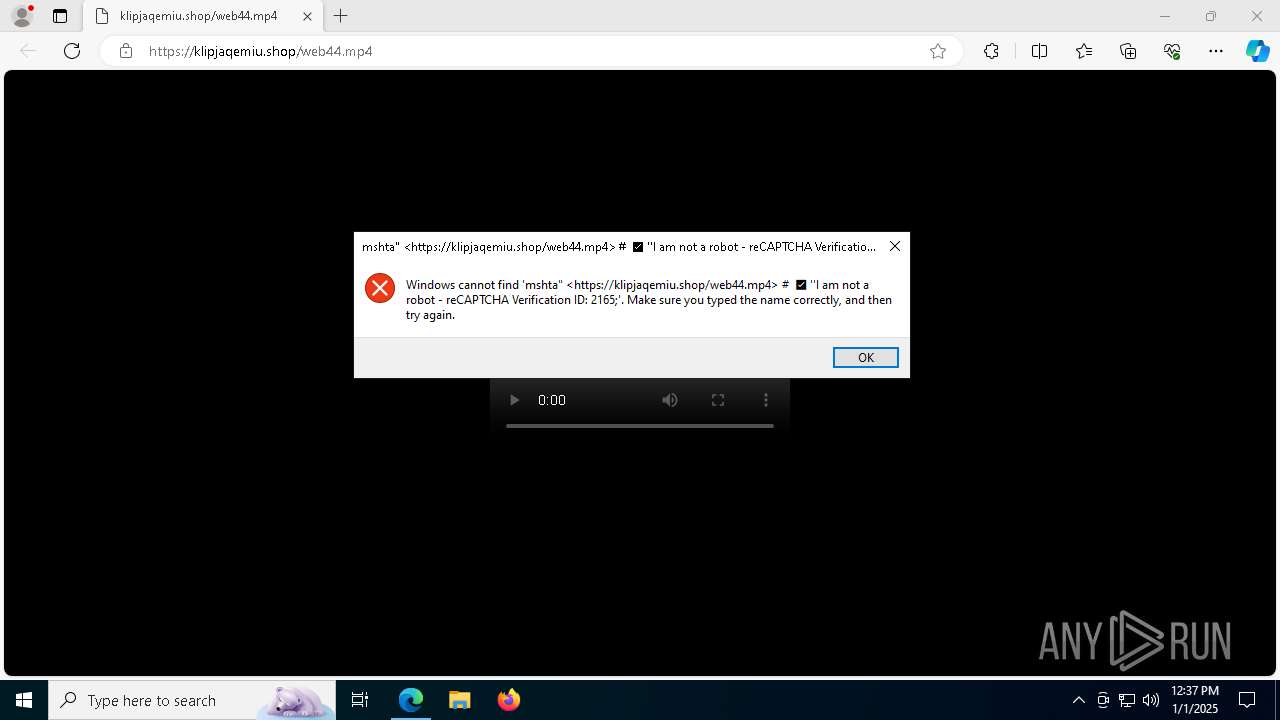Screen dimensions: 1280x720
Task: Open Task View
Action: click(360, 700)
